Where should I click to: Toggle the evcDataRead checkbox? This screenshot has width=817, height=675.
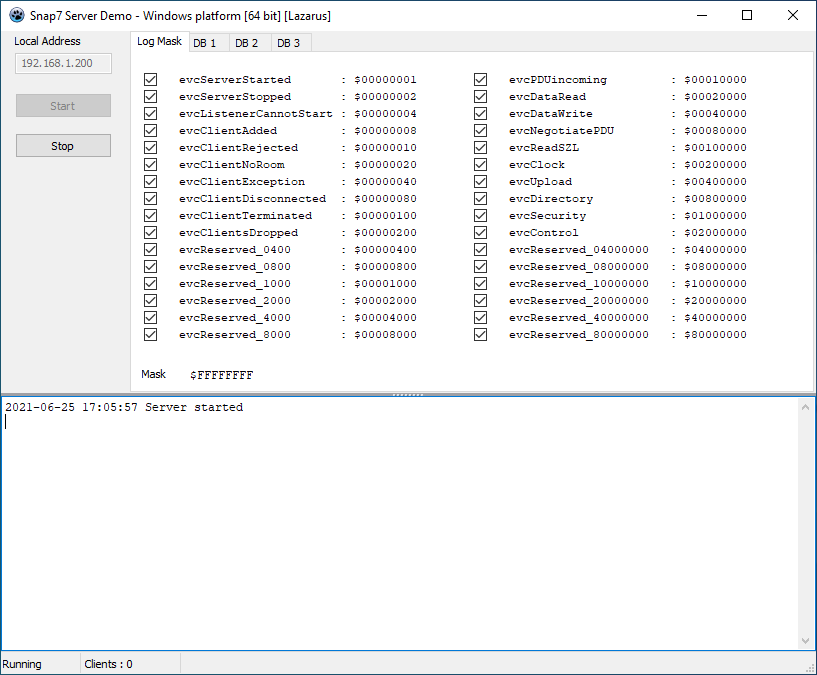coord(480,96)
